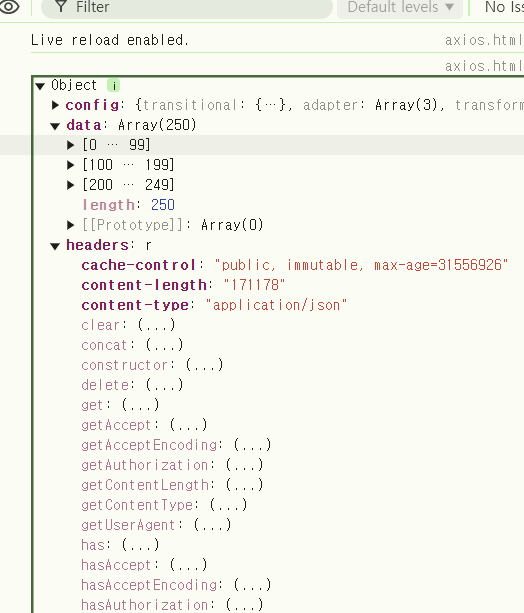Collapse the root Object entry
The image size is (524, 613).
(40, 86)
